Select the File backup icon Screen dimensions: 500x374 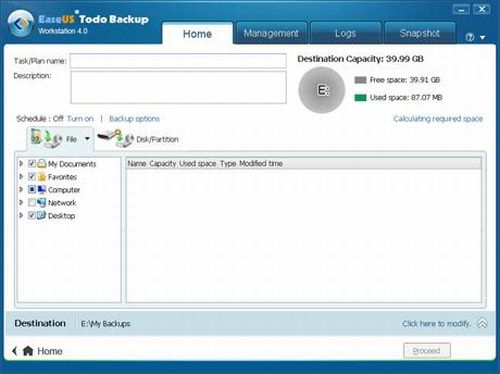tap(46, 138)
